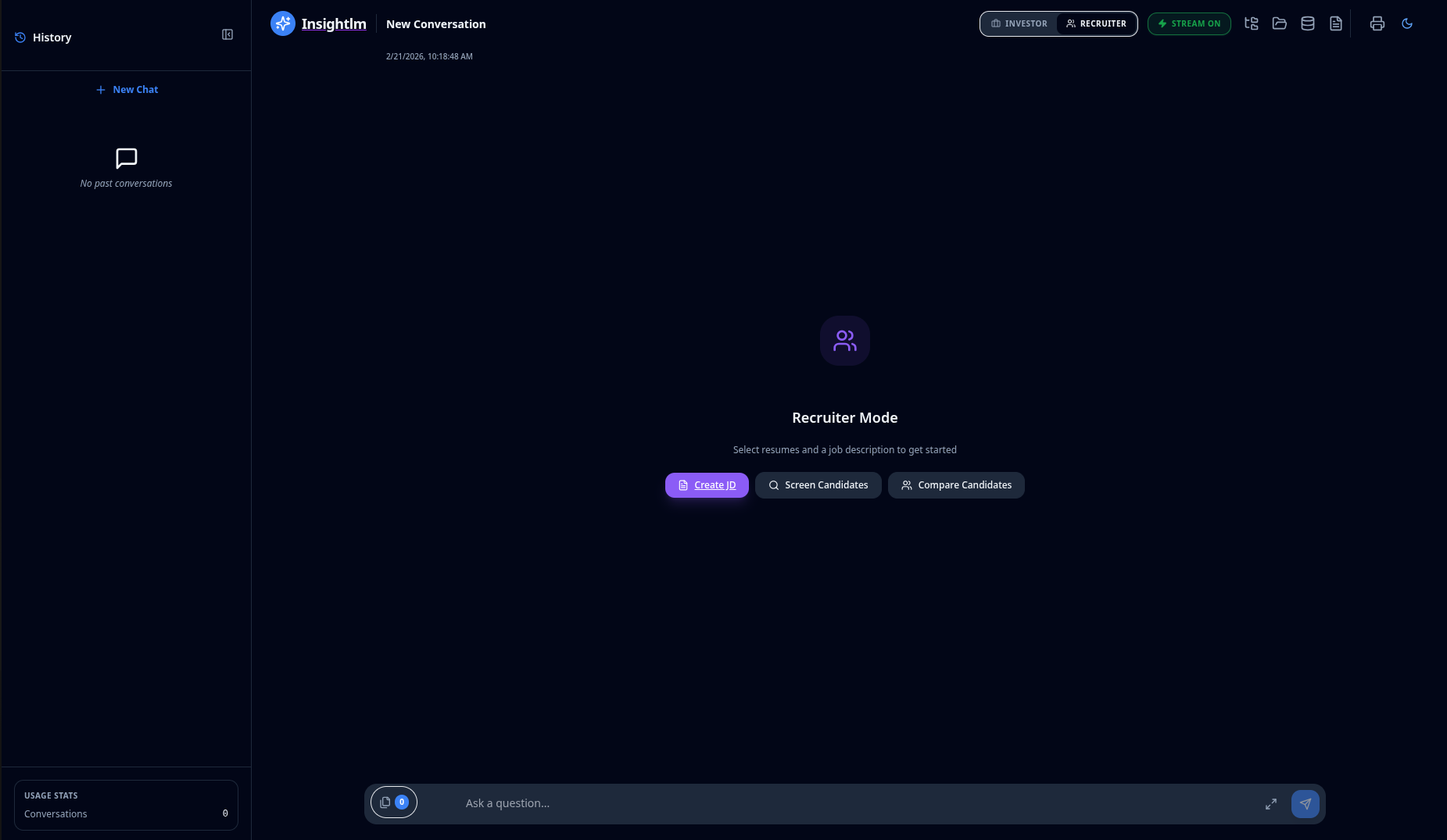1447x840 pixels.
Task: Open the selected documents counter
Action: pyautogui.click(x=393, y=802)
